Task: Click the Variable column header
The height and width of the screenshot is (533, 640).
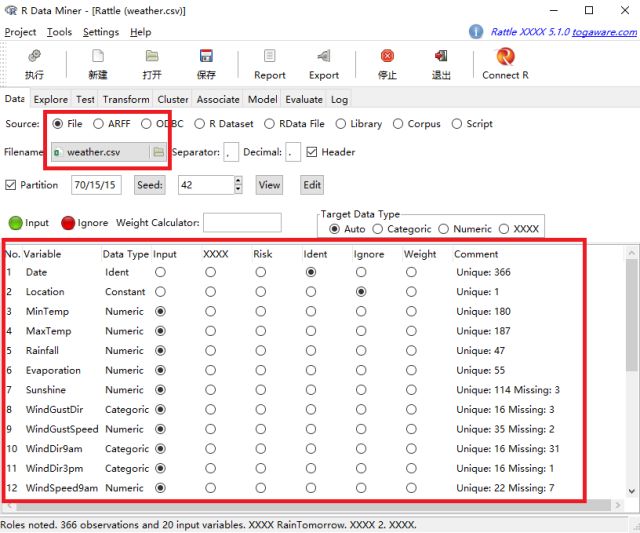Action: click(x=42, y=254)
